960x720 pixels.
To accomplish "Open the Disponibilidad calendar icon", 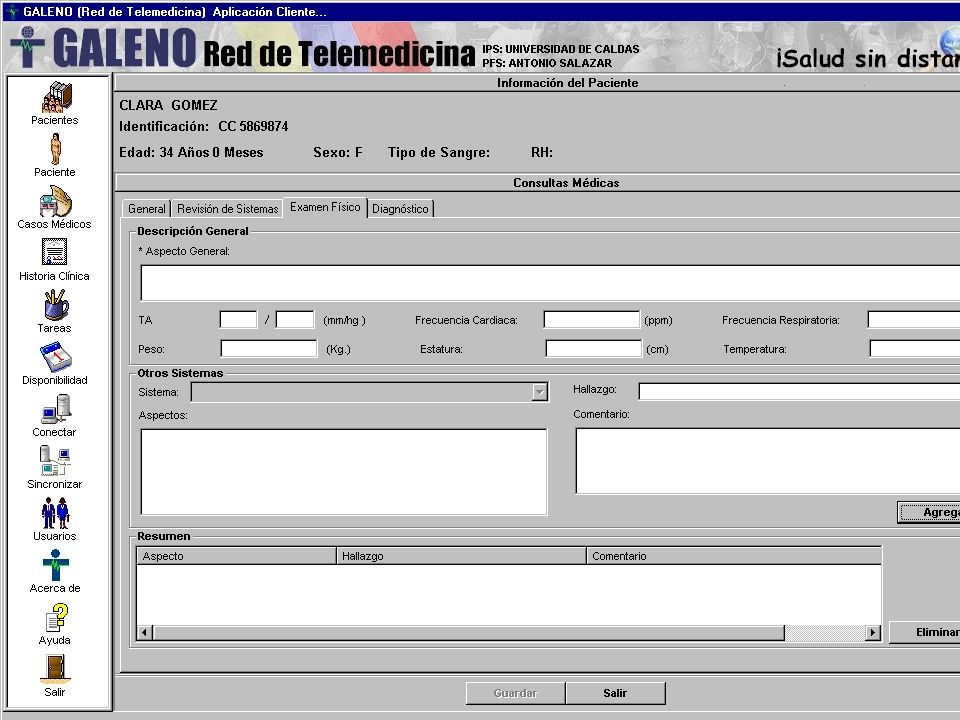I will click(x=56, y=357).
